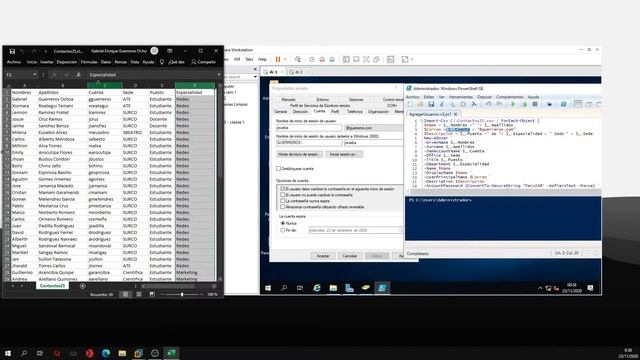Image resolution: width=640 pixels, height=360 pixels.
Task: Click Compartir button in Excel
Action: coord(203,62)
